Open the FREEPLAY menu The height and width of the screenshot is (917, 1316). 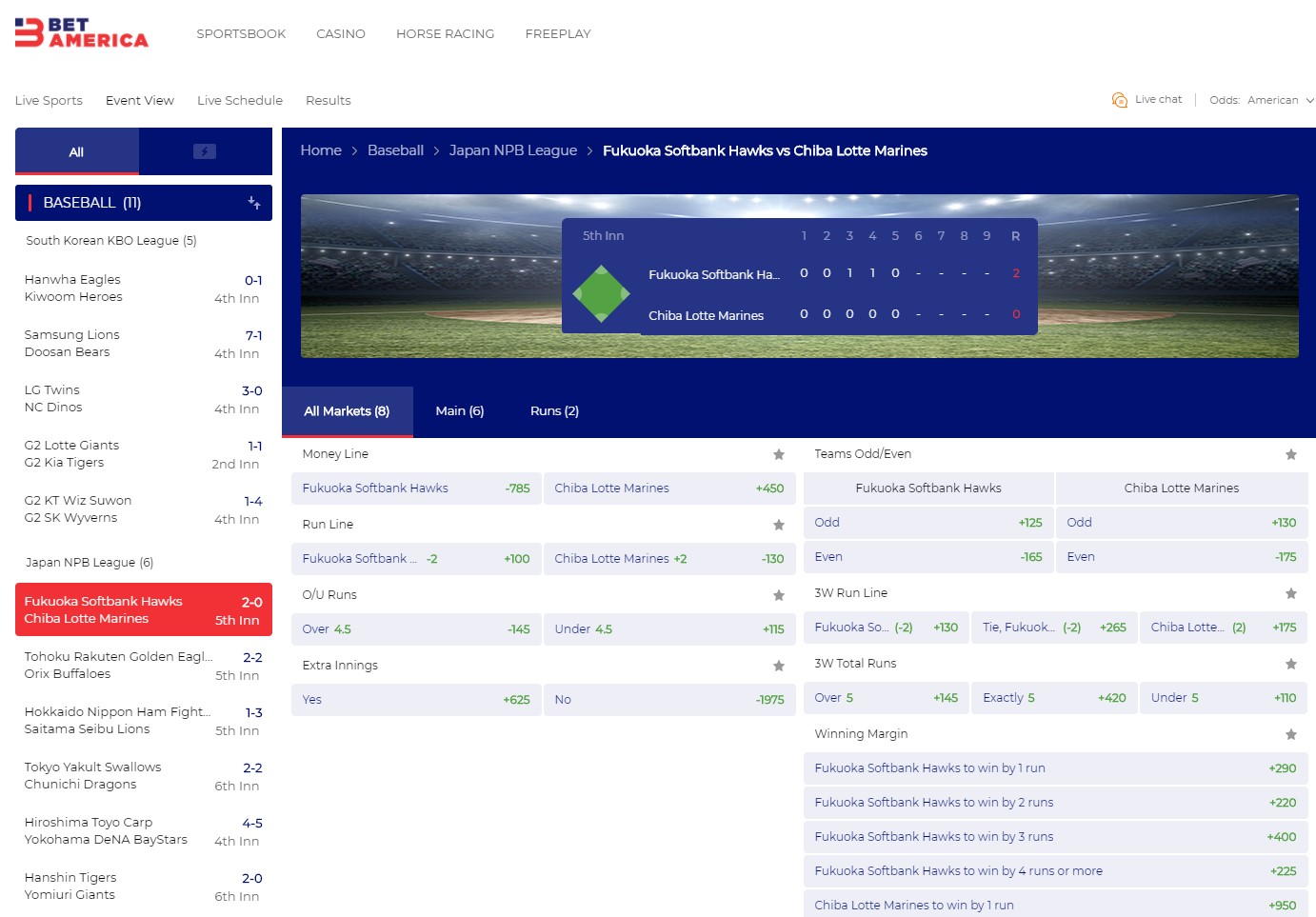click(558, 33)
